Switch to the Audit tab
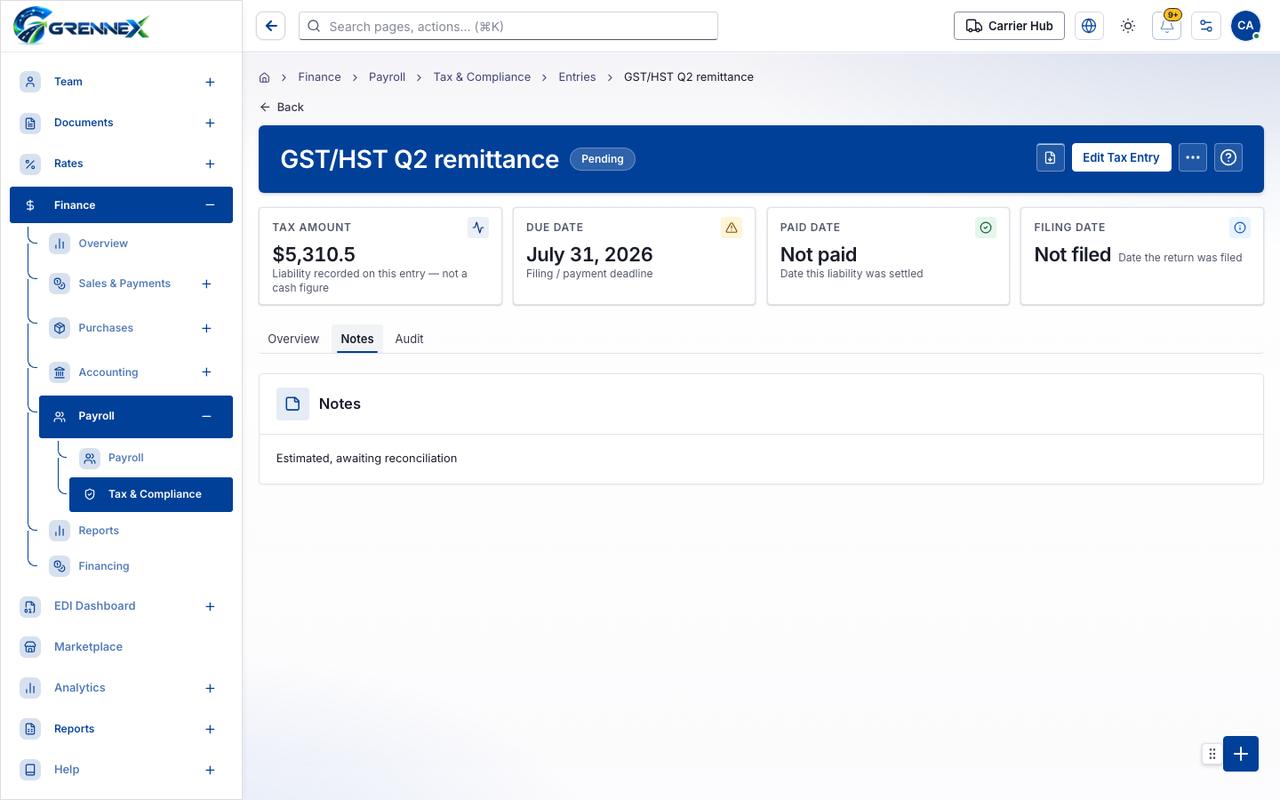 (409, 339)
